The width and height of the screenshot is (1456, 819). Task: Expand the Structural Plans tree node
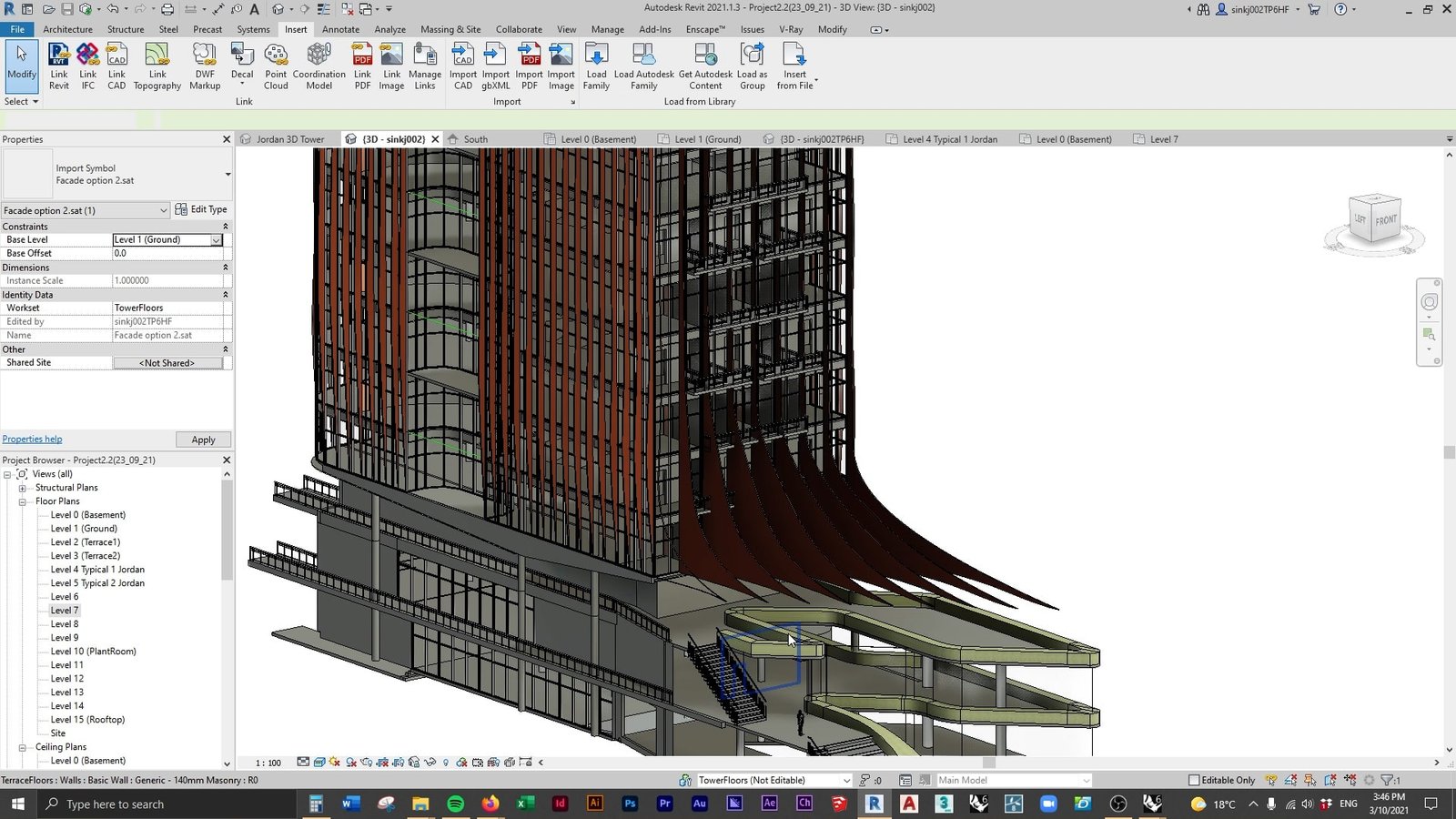(x=23, y=488)
